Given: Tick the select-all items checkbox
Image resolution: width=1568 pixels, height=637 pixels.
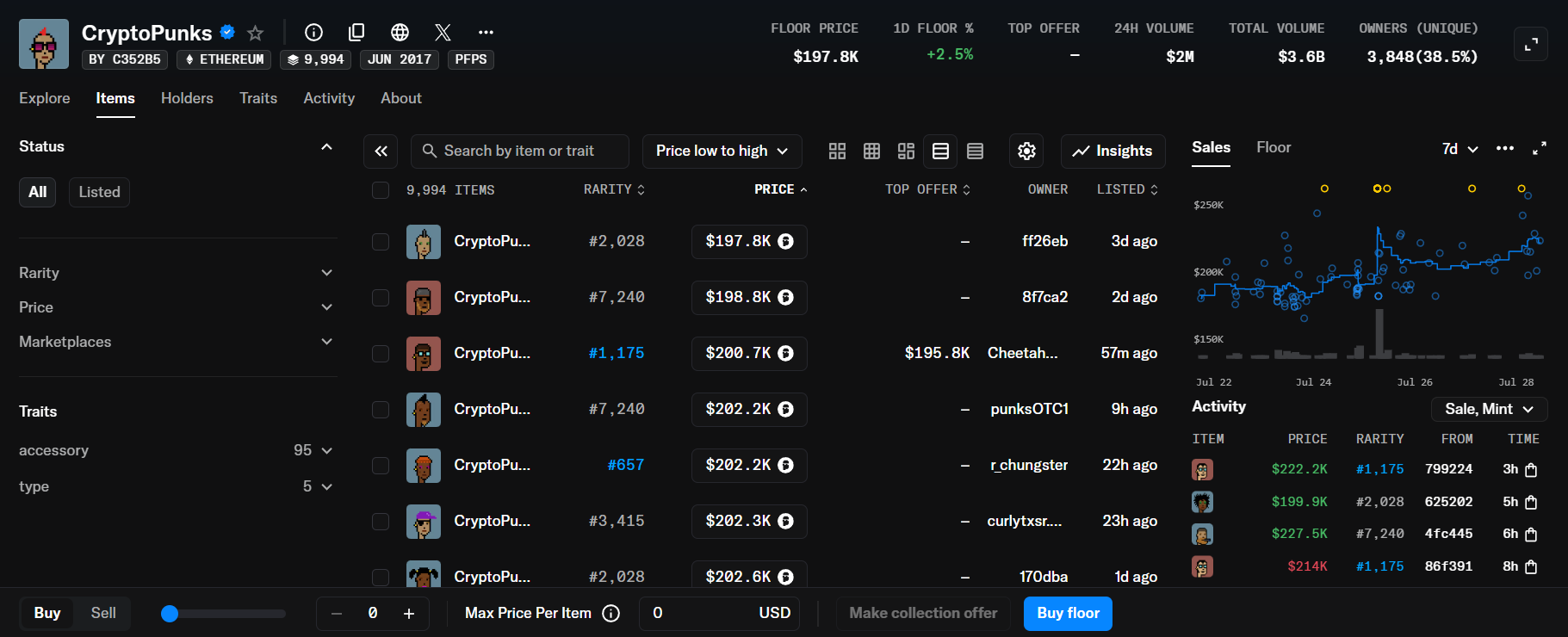Looking at the screenshot, I should (381, 190).
